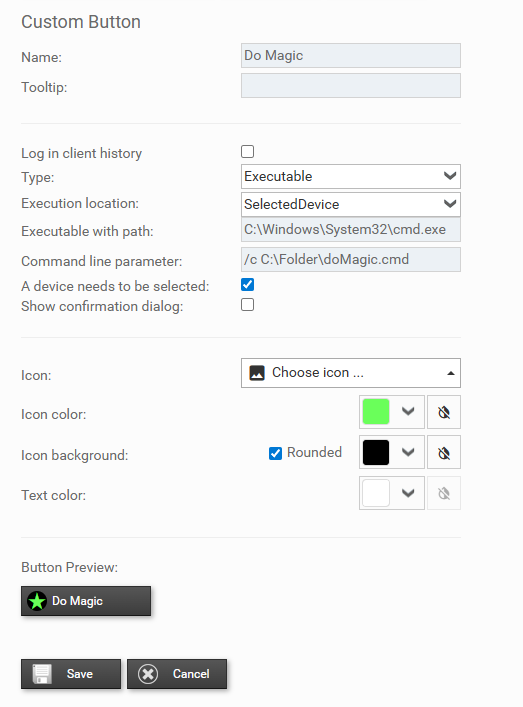Click the floppy disk icon on Save

click(42, 674)
